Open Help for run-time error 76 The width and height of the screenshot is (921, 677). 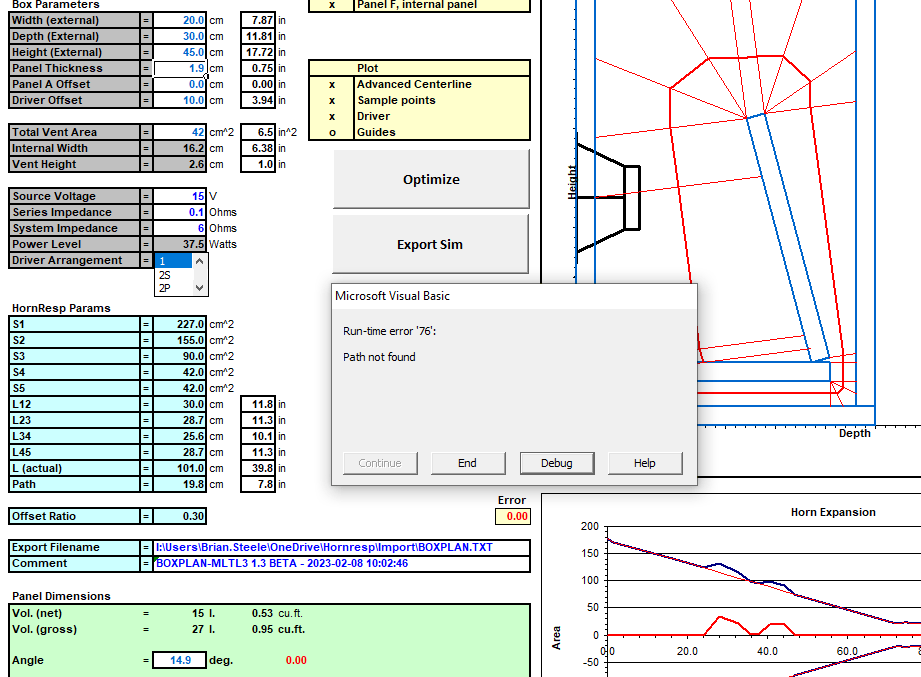pyautogui.click(x=644, y=463)
